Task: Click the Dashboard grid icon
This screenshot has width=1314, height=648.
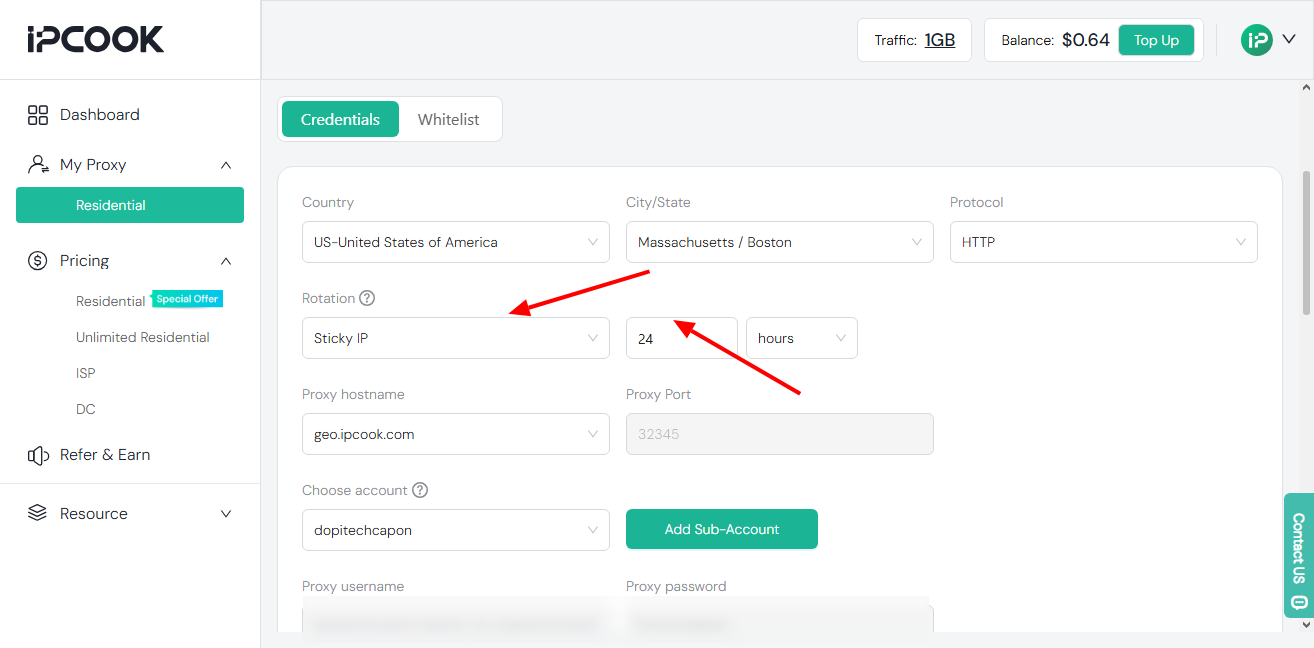Action: (38, 115)
